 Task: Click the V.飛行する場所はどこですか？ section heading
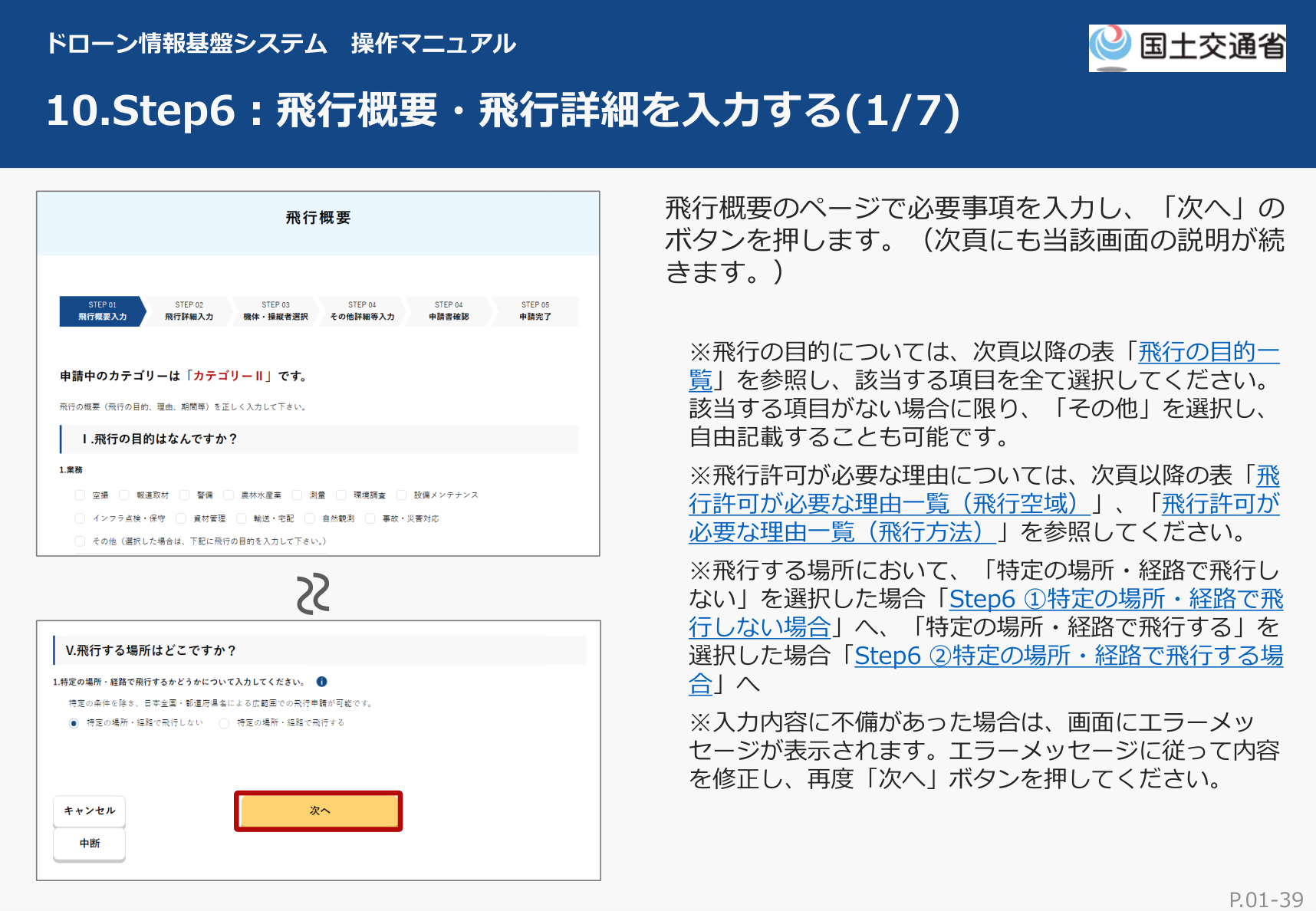(150, 650)
